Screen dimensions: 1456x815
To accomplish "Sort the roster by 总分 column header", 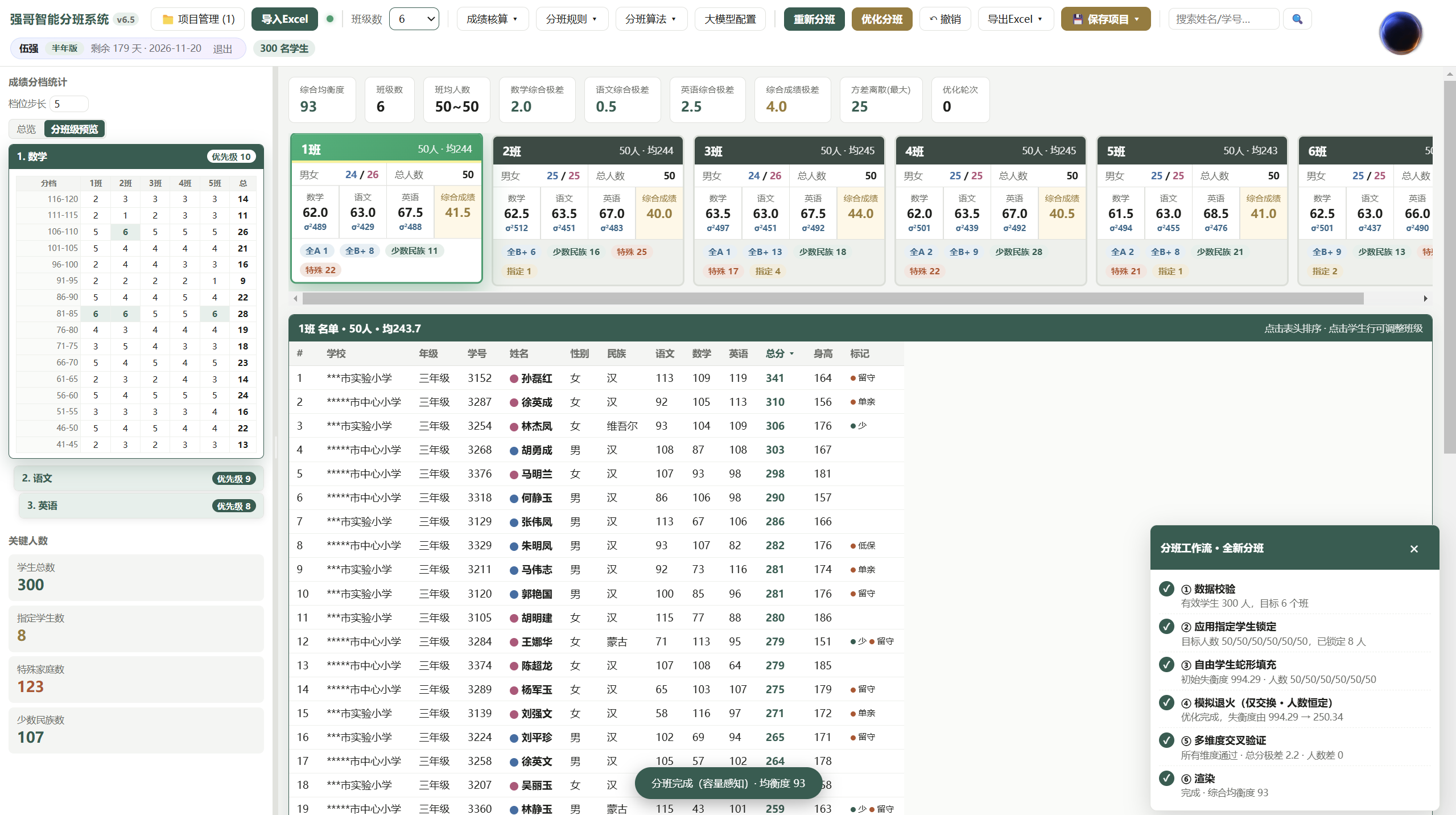I will (x=779, y=353).
